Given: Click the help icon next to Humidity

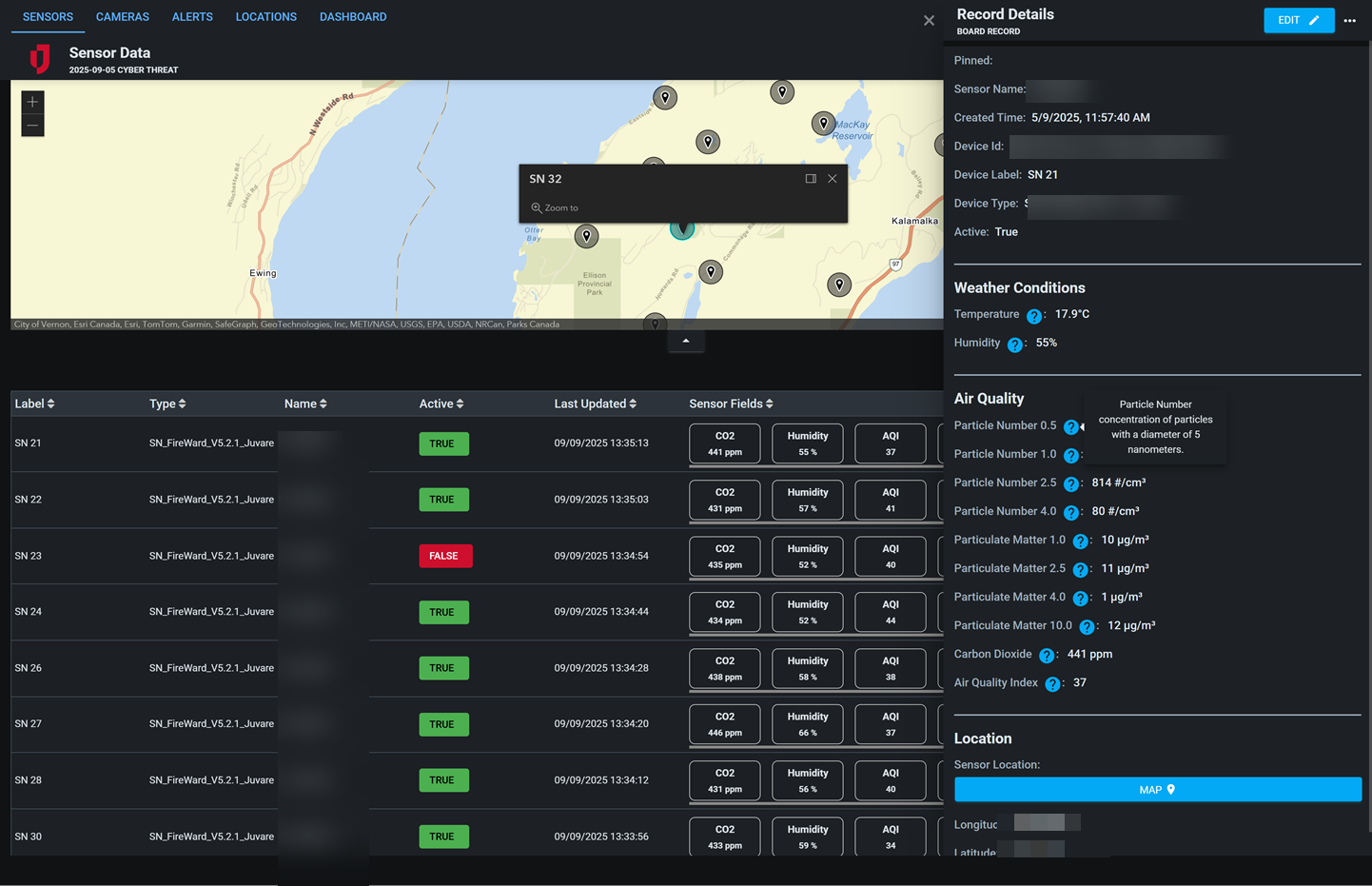Looking at the screenshot, I should point(1014,345).
